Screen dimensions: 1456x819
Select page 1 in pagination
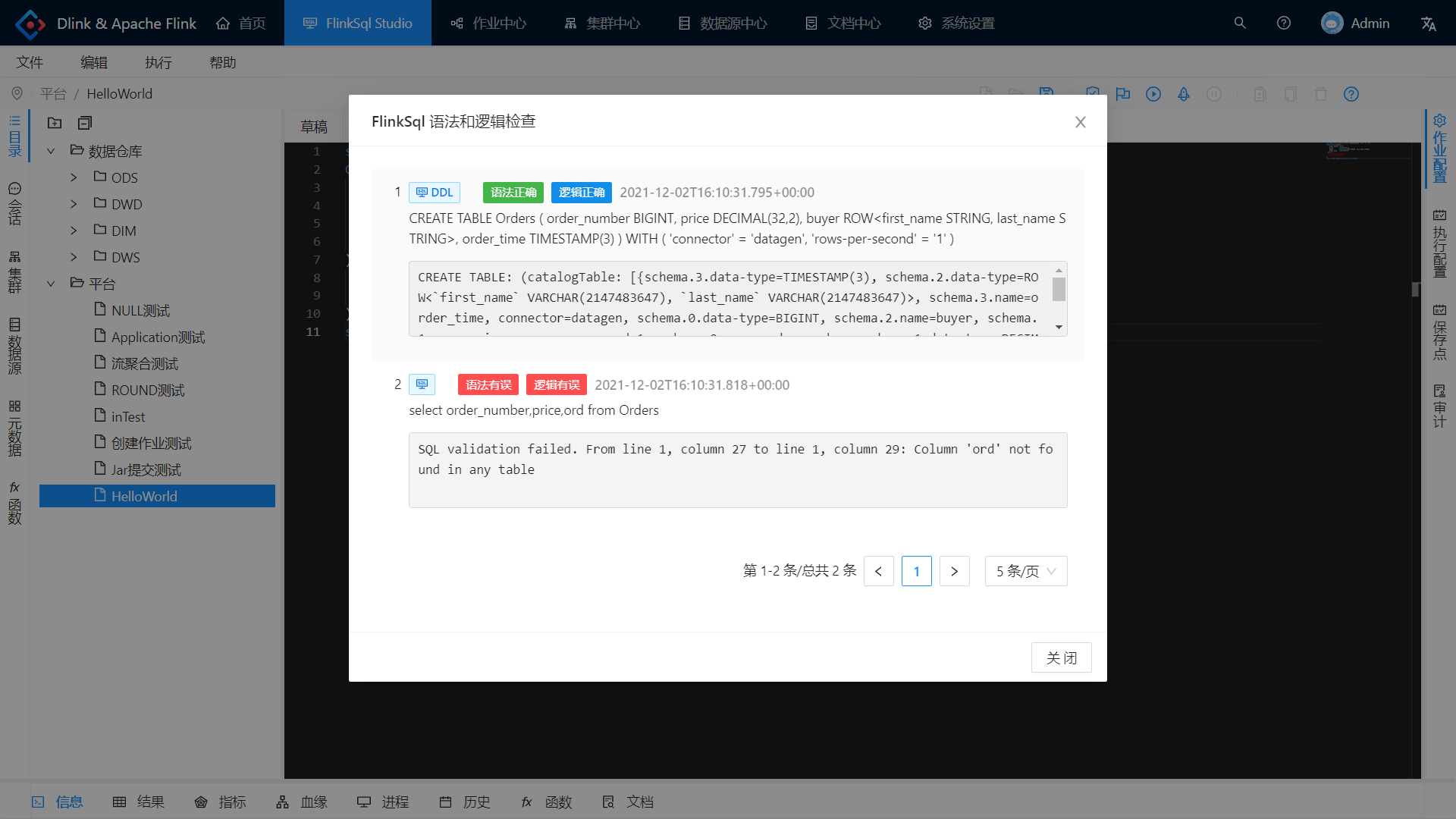[x=916, y=571]
